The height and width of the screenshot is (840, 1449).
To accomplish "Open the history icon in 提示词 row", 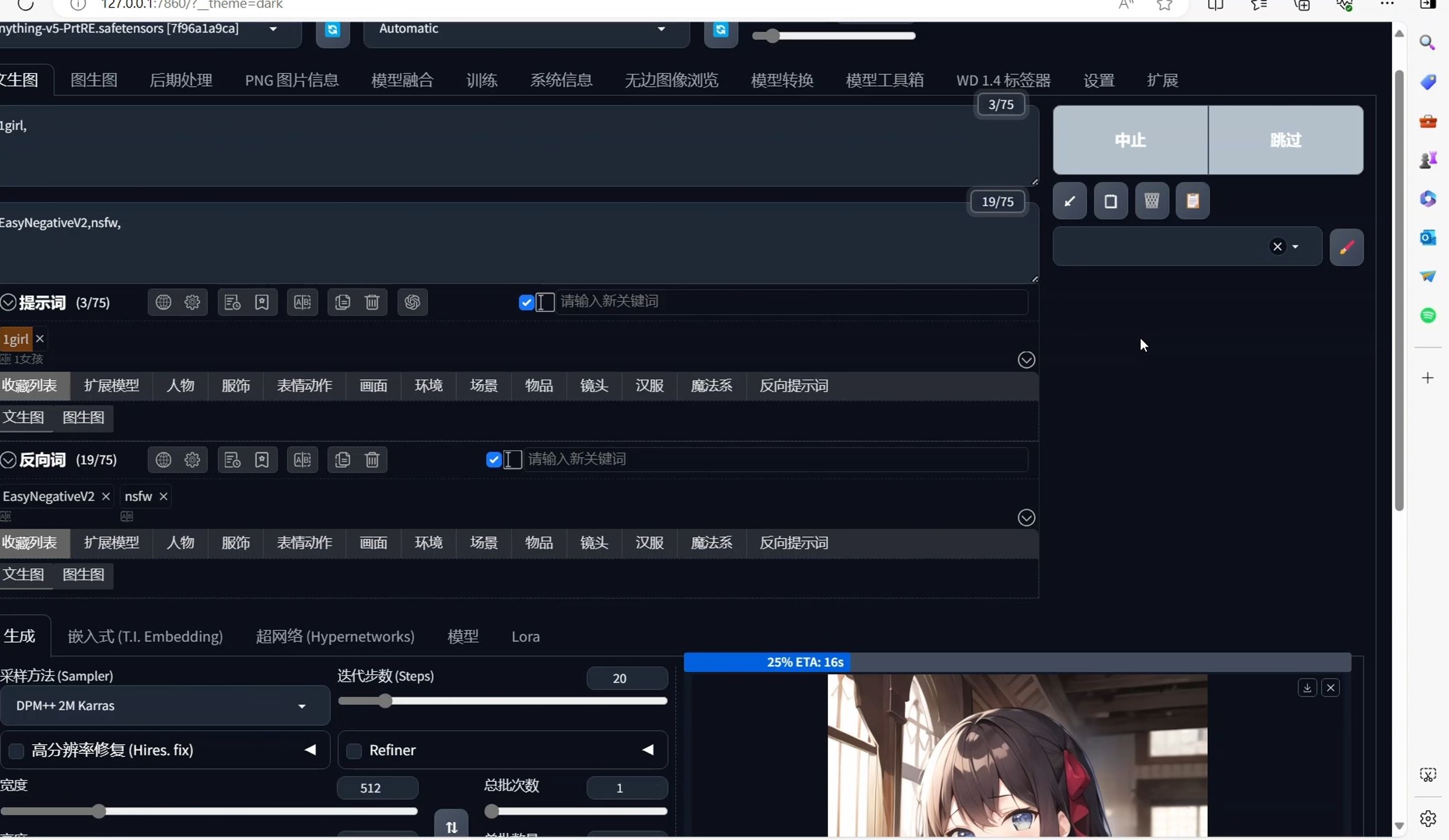I will (232, 302).
